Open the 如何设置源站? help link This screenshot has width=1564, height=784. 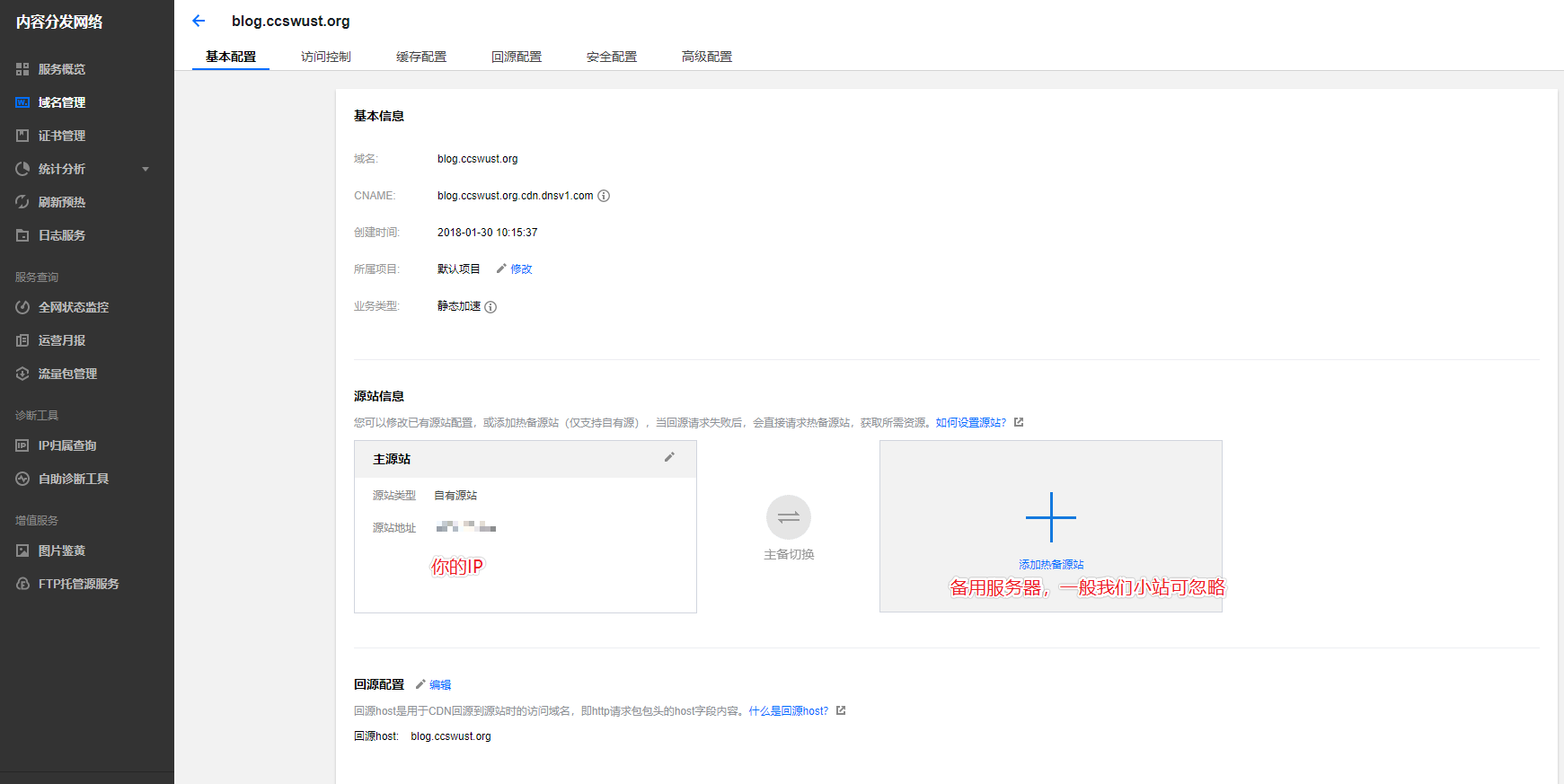tap(971, 422)
